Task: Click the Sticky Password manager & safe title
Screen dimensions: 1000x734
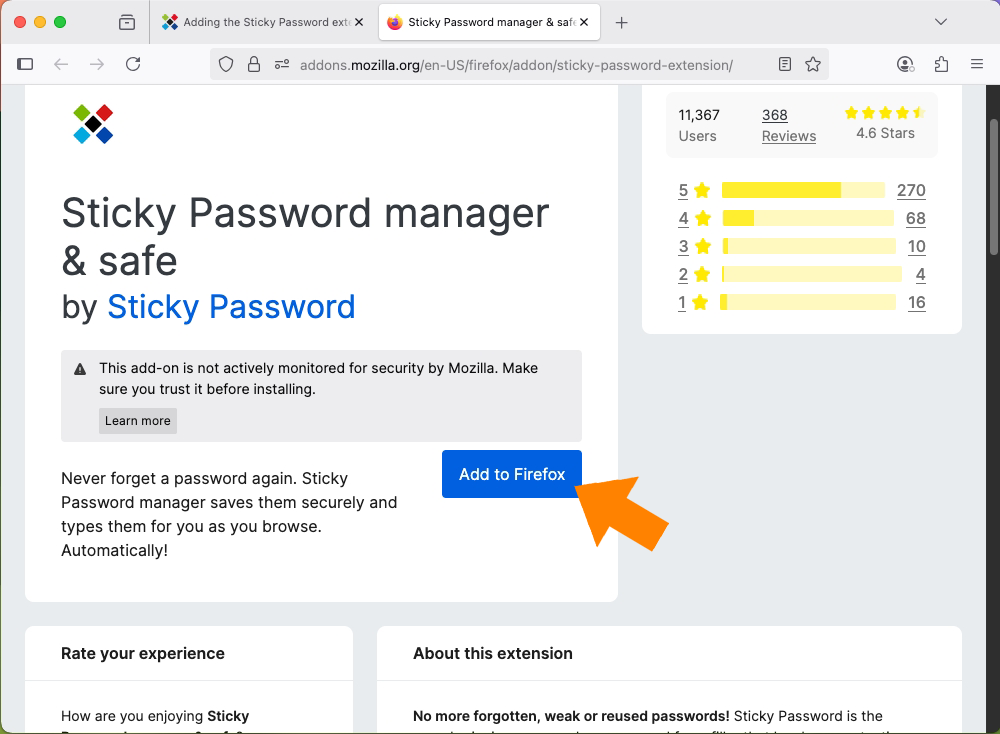Action: point(305,237)
